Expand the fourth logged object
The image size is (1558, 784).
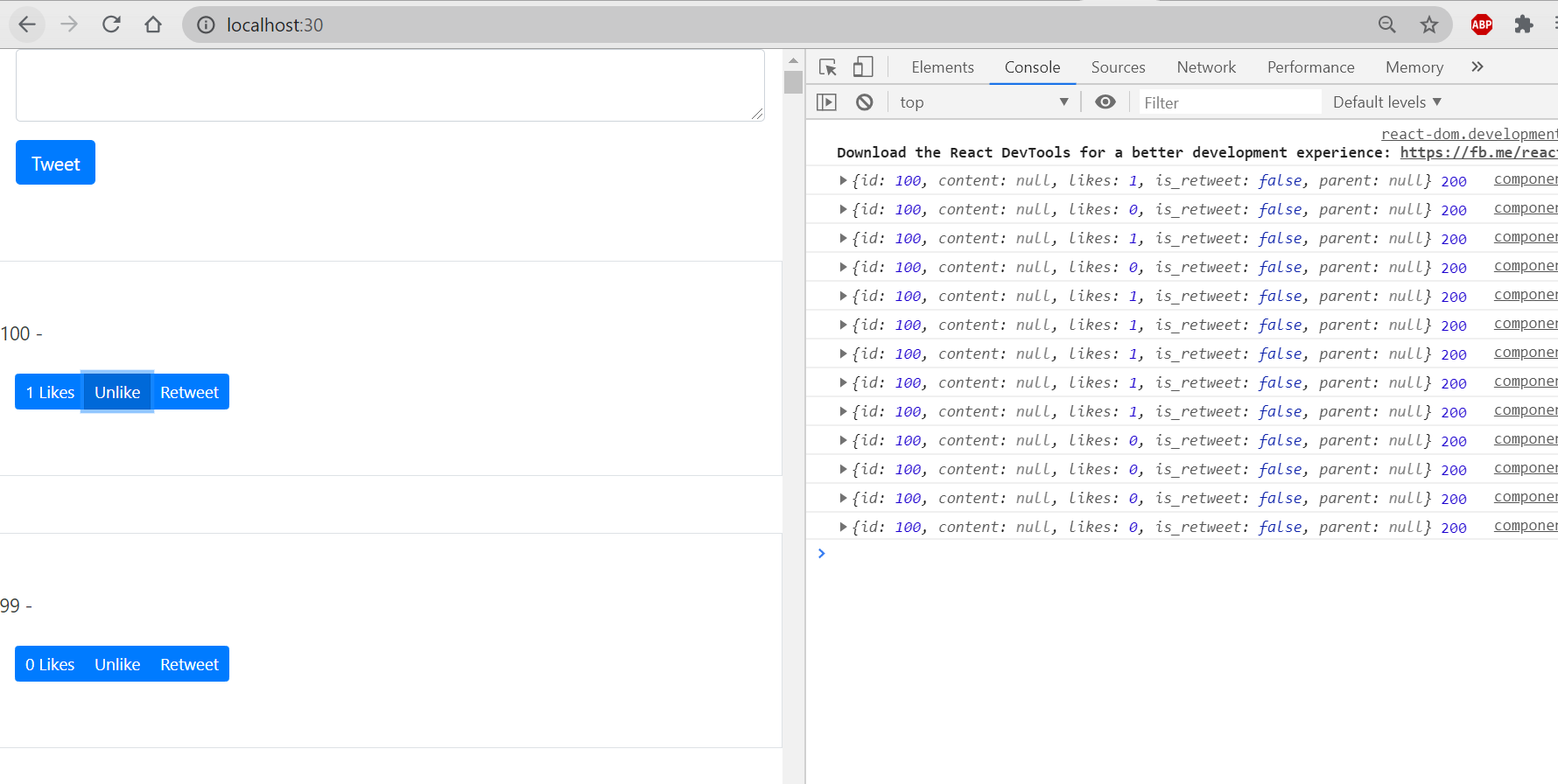(843, 267)
